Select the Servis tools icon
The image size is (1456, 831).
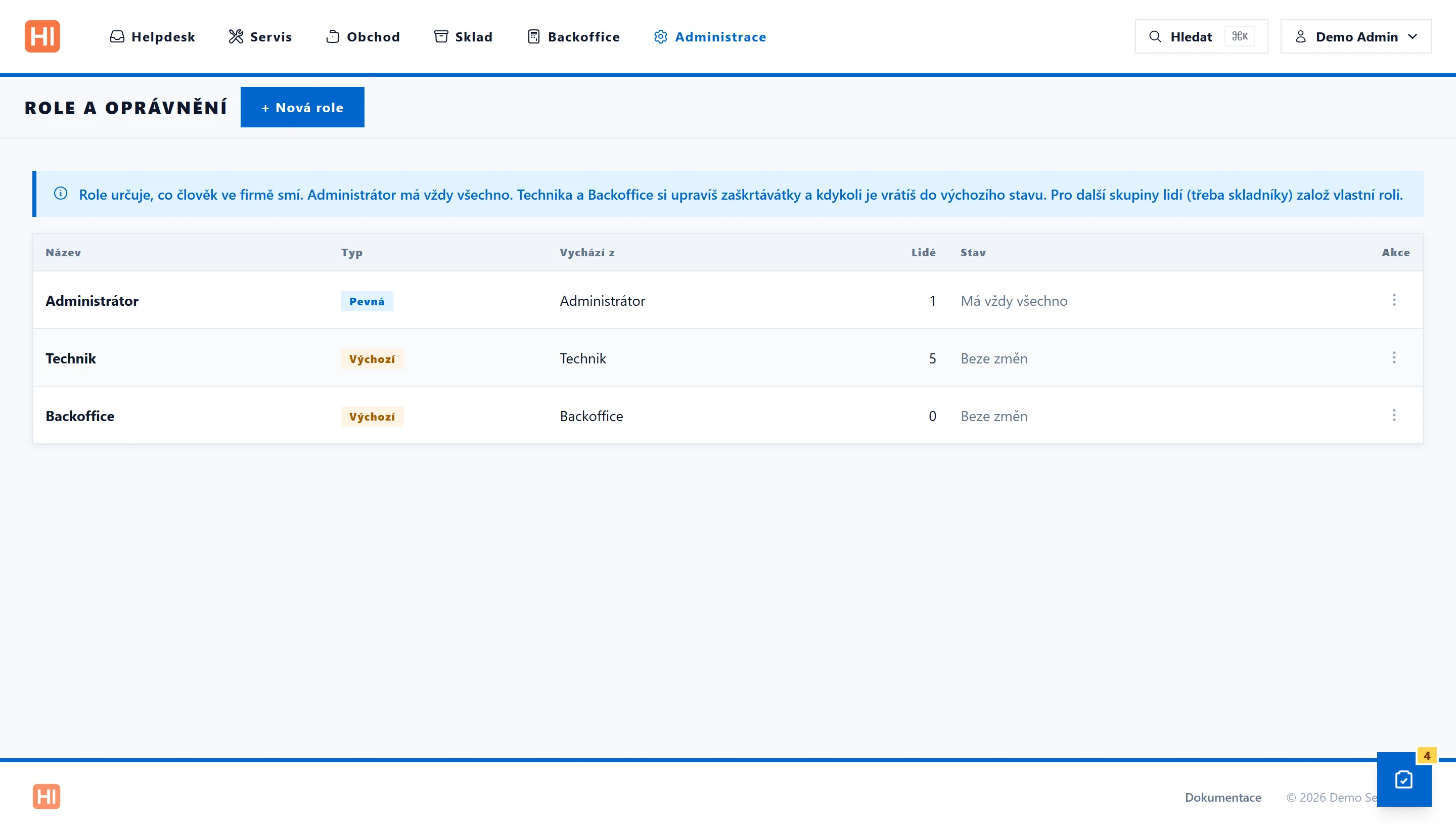point(236,36)
